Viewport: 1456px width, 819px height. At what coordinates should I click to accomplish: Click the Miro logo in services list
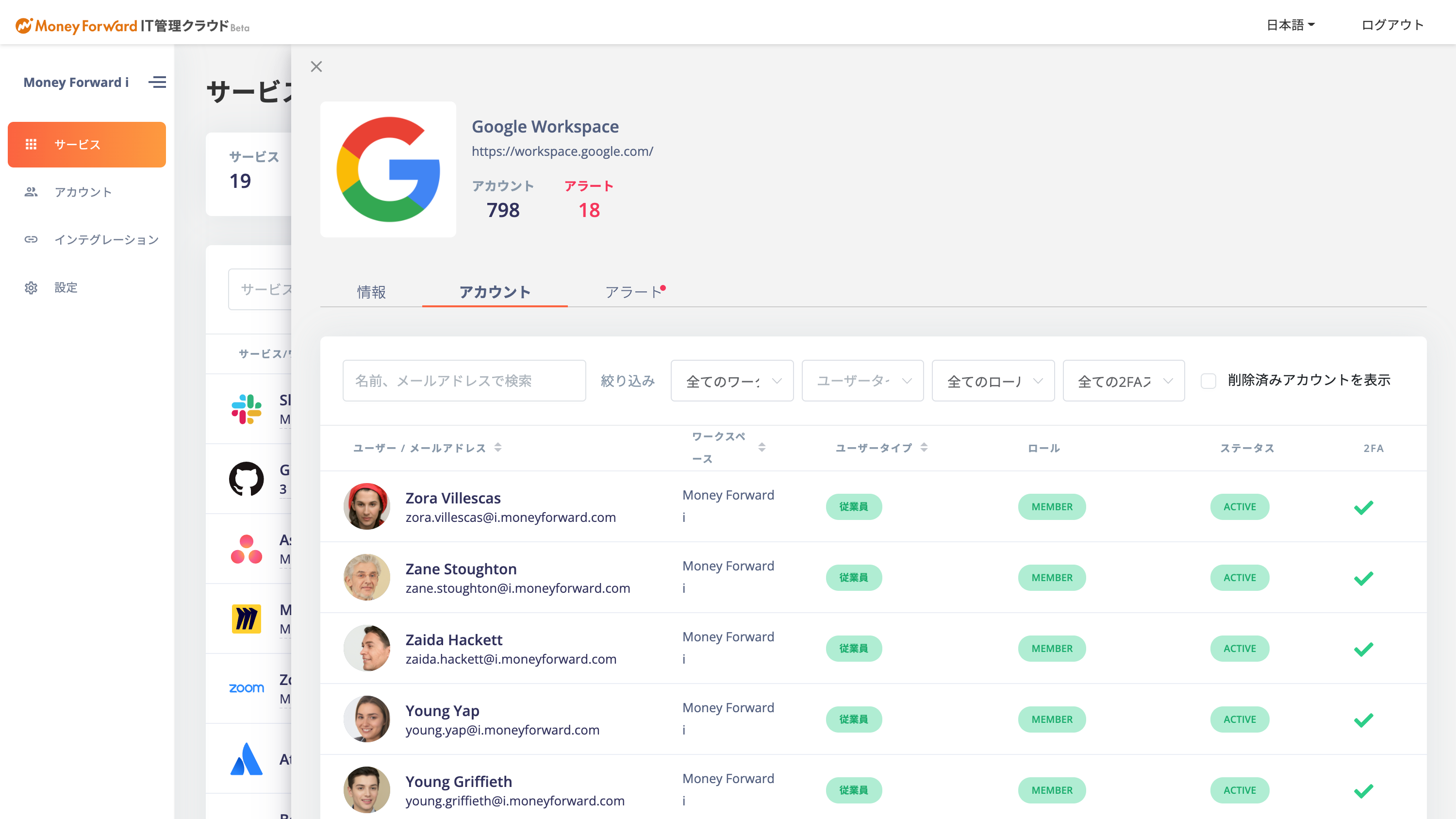(246, 619)
